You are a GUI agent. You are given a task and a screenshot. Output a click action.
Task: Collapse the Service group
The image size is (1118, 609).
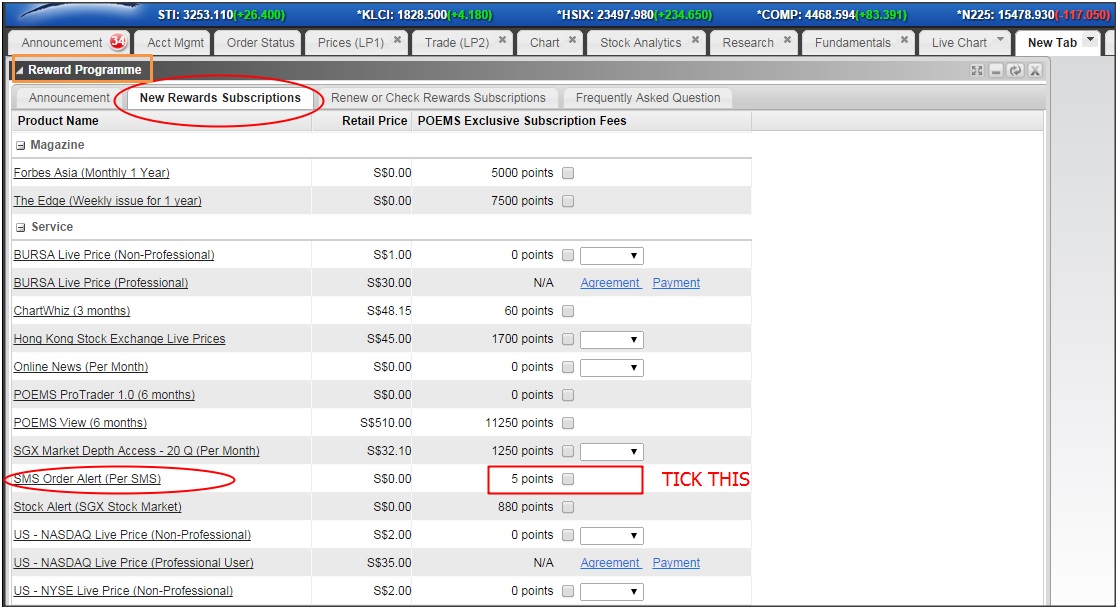pos(21,227)
